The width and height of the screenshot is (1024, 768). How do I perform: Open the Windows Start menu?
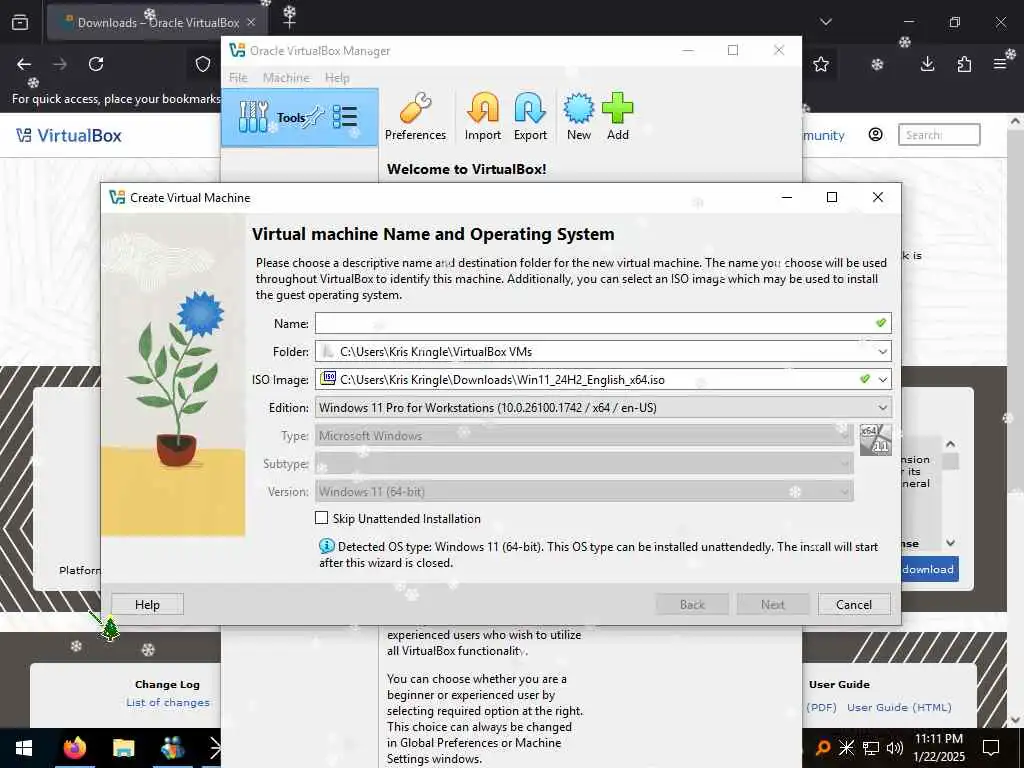[24, 748]
